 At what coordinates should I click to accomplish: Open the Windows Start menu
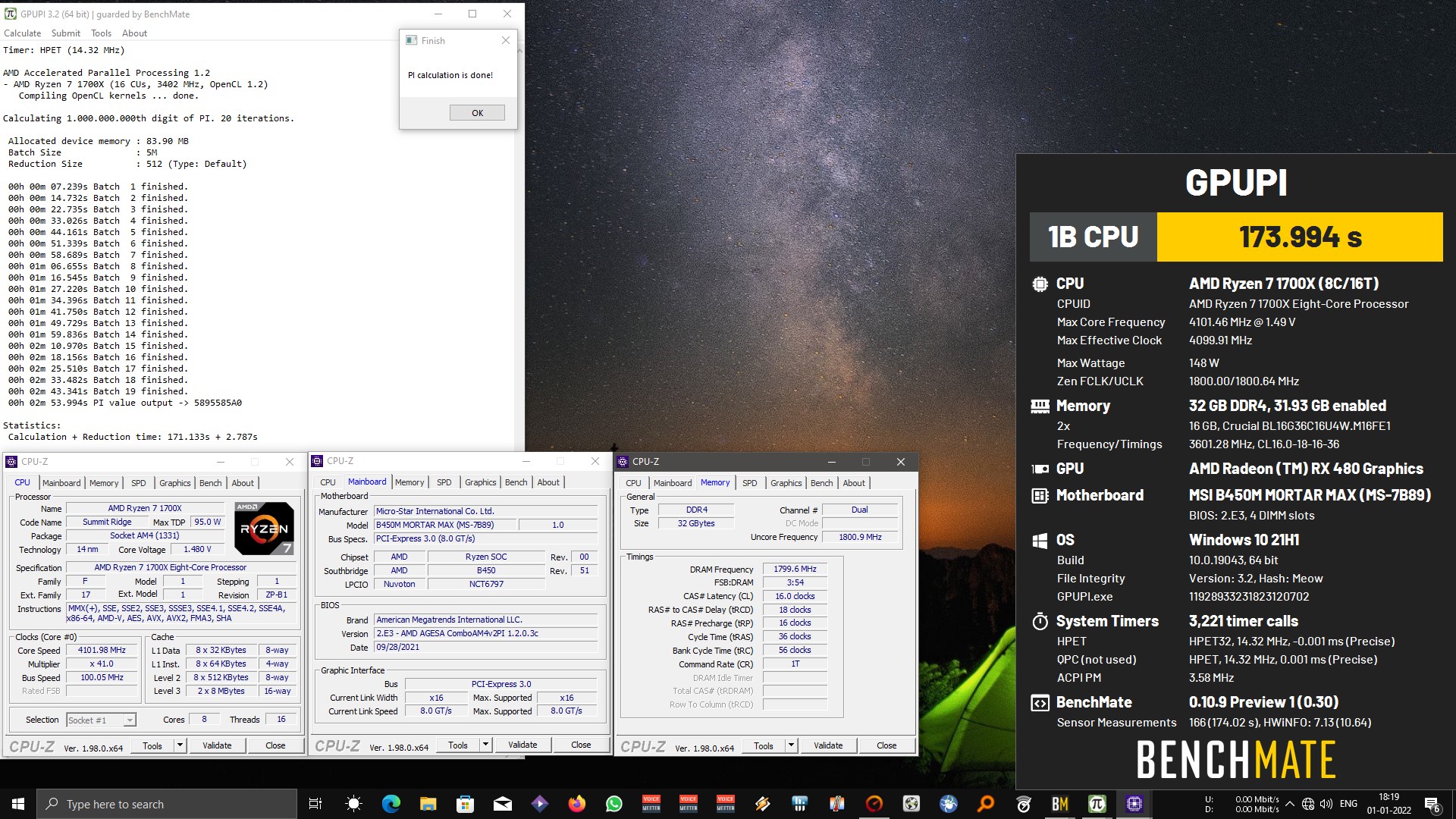pyautogui.click(x=18, y=804)
